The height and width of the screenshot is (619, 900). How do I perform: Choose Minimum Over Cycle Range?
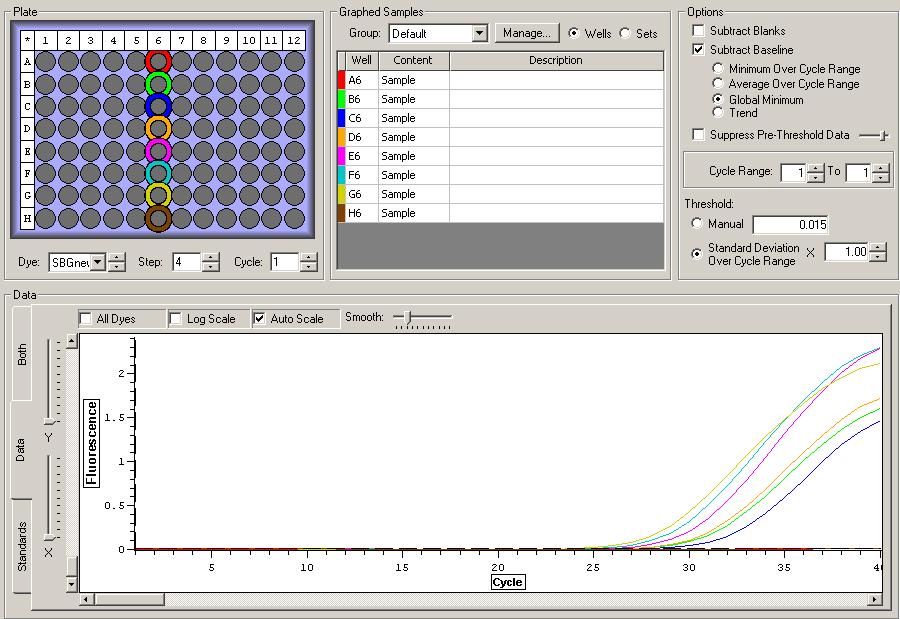click(717, 68)
